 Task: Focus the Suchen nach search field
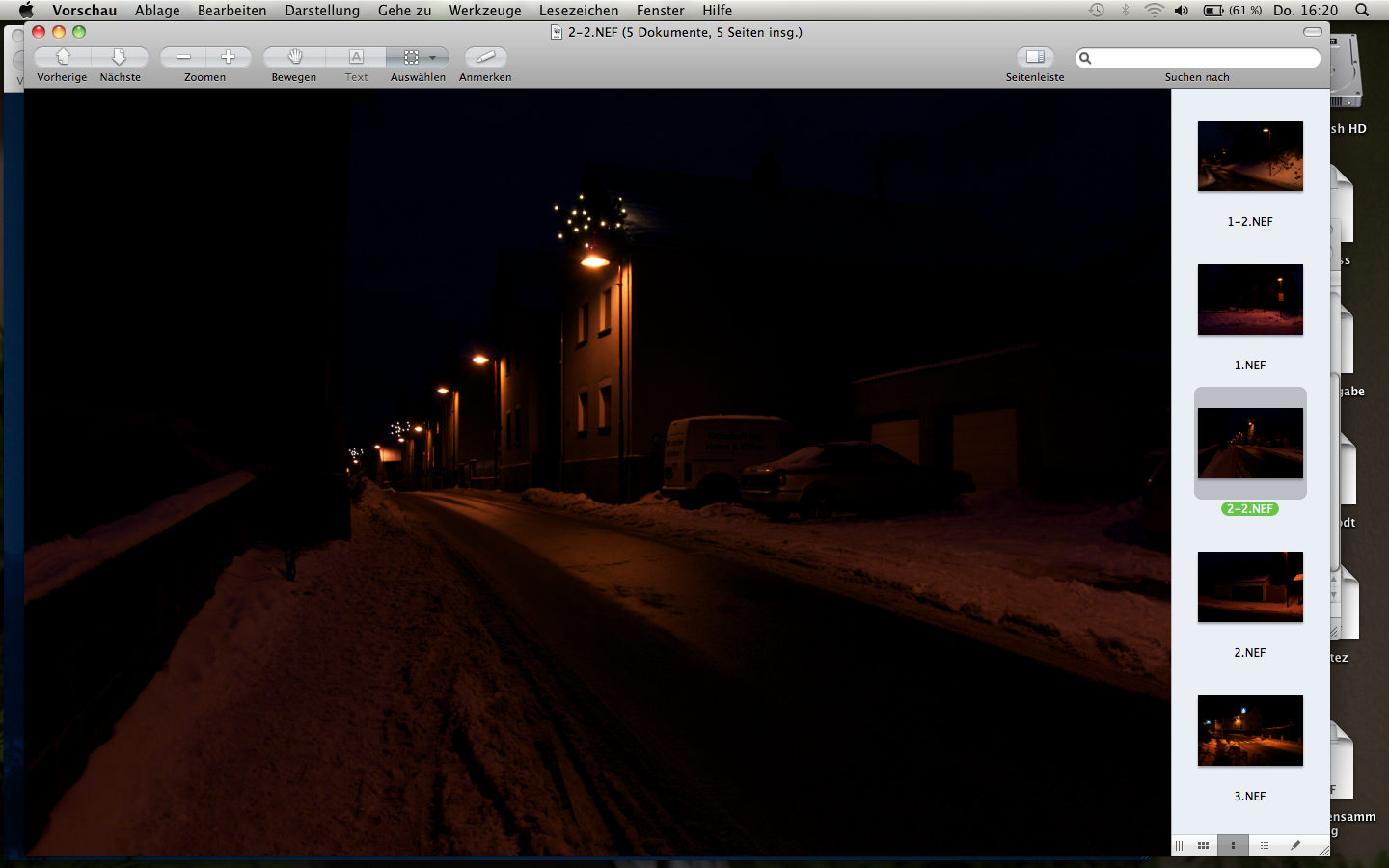1197,58
